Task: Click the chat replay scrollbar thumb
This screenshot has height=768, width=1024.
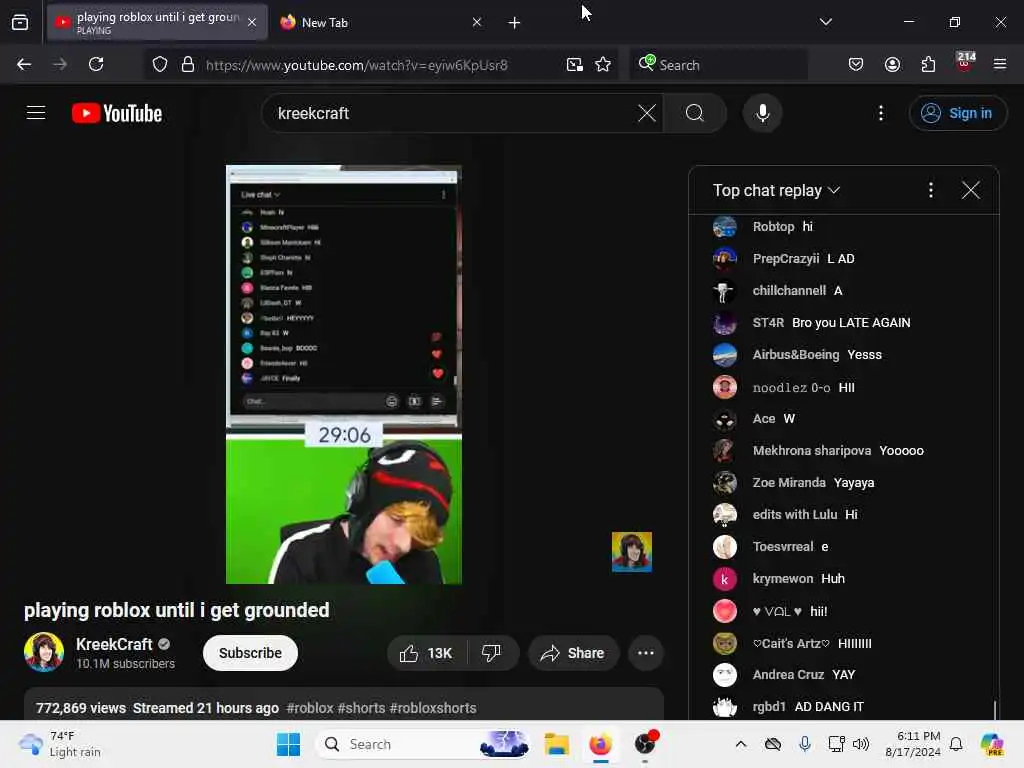Action: point(995,709)
